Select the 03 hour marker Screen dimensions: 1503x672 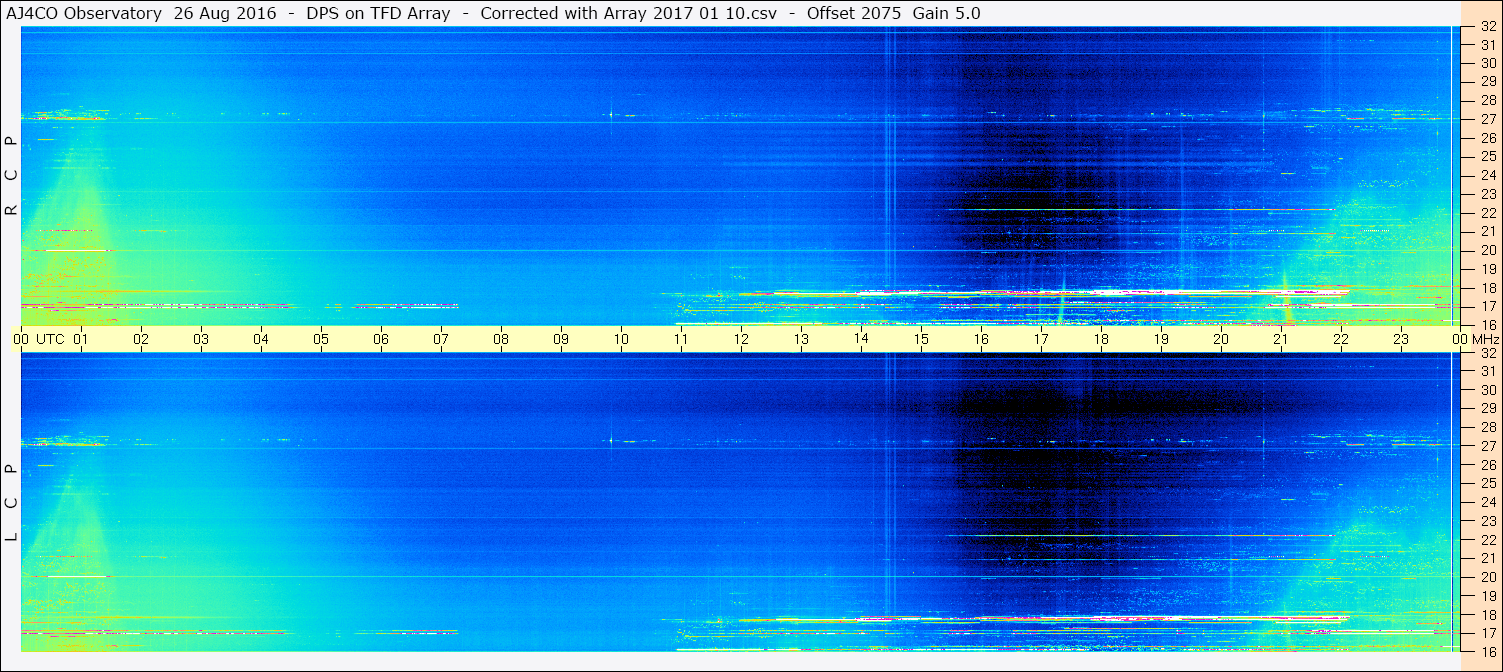click(201, 339)
